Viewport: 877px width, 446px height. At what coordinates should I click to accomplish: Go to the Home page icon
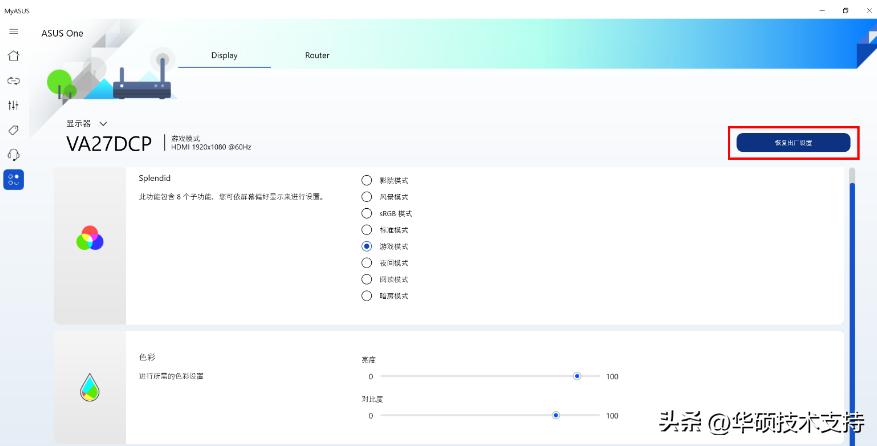(13, 55)
